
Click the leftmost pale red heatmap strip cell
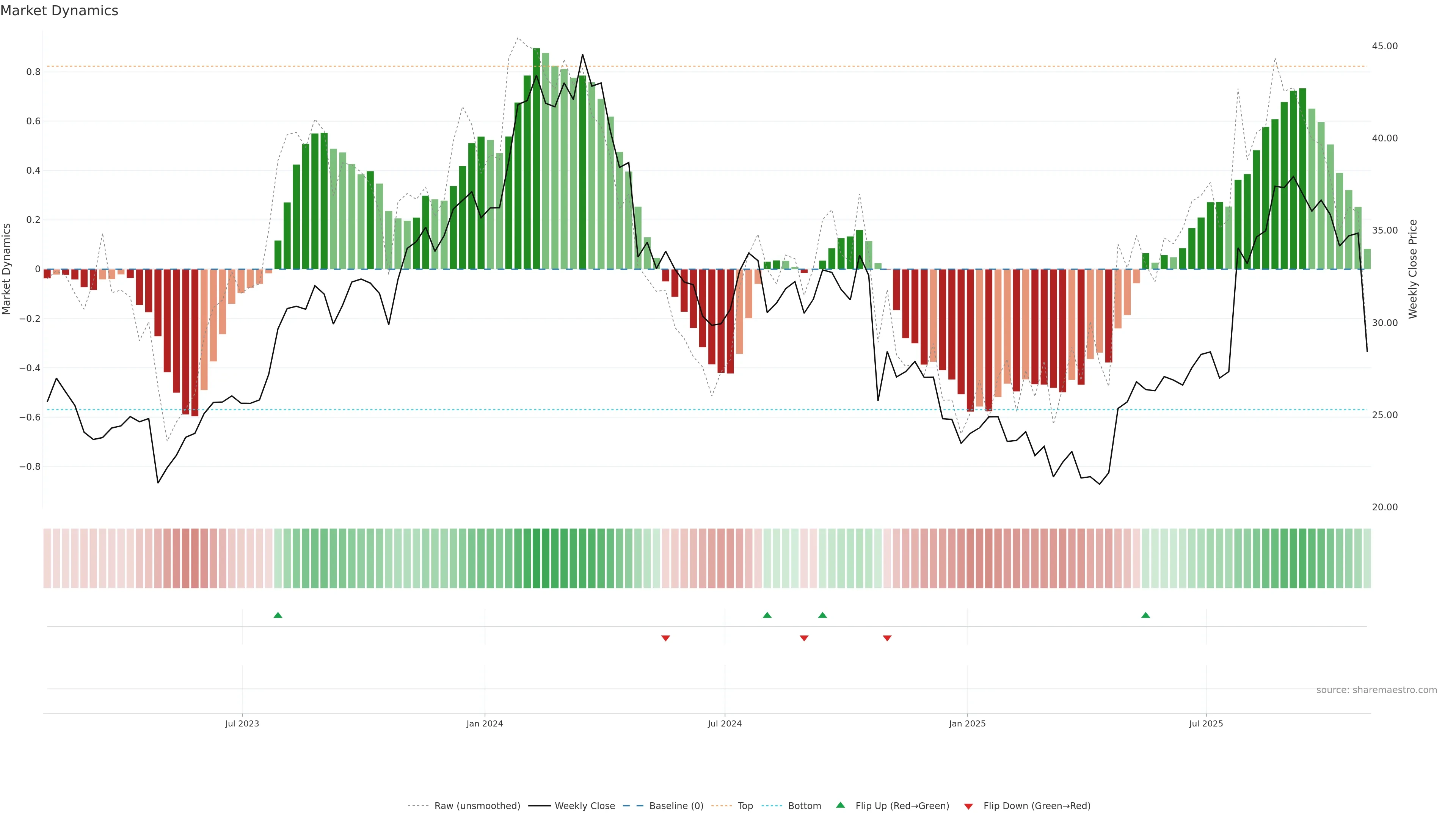coord(47,559)
